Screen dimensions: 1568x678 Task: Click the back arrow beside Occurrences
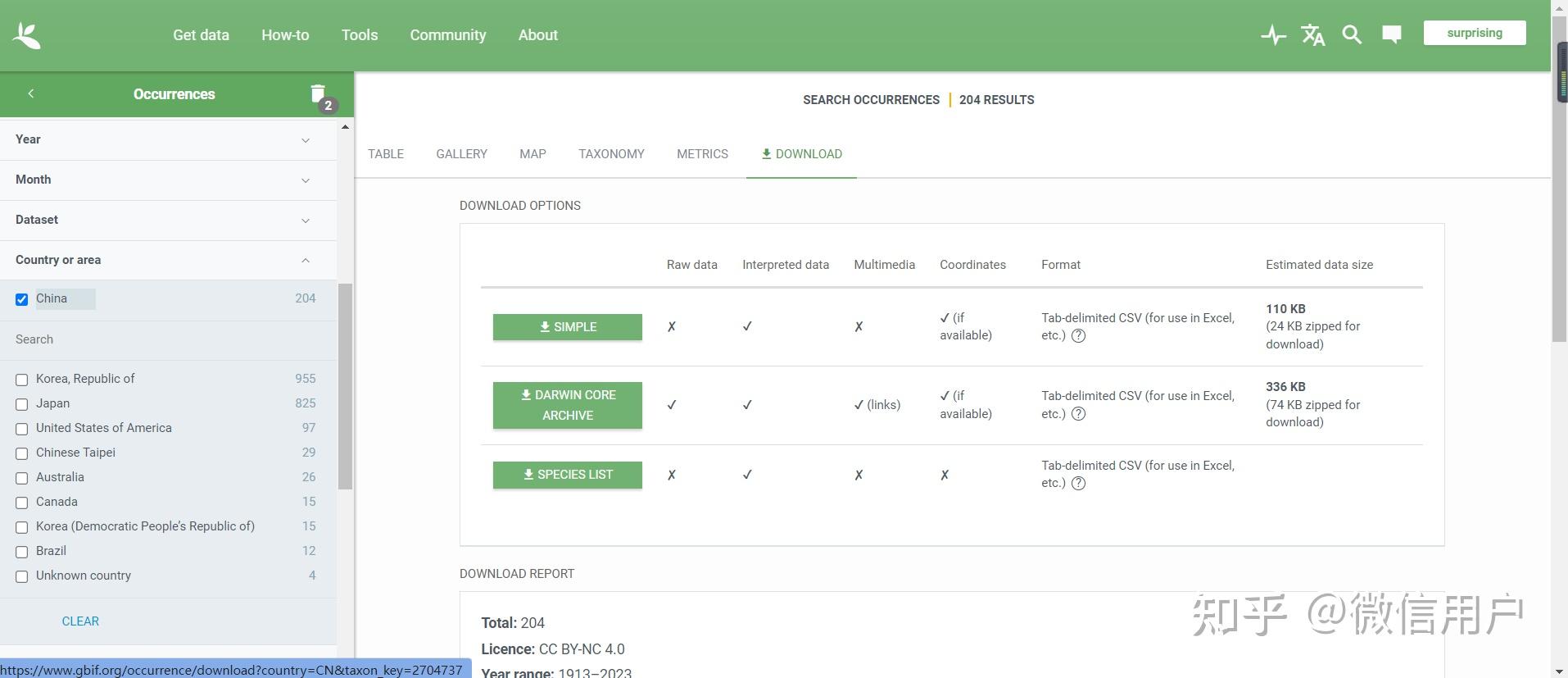click(31, 93)
